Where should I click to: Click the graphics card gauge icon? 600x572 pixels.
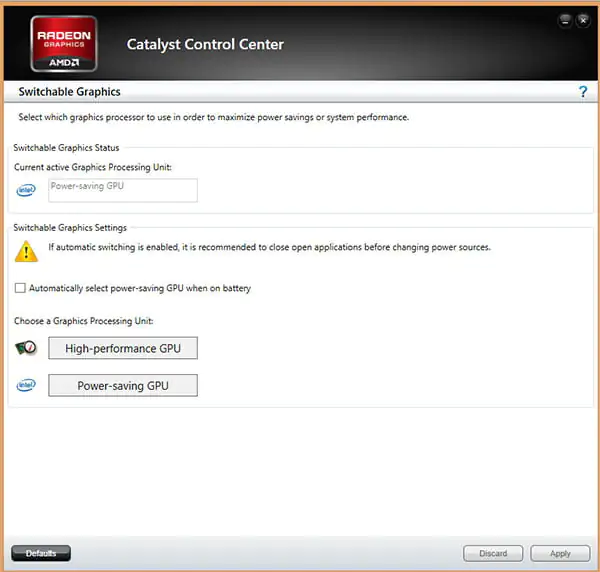[26, 348]
